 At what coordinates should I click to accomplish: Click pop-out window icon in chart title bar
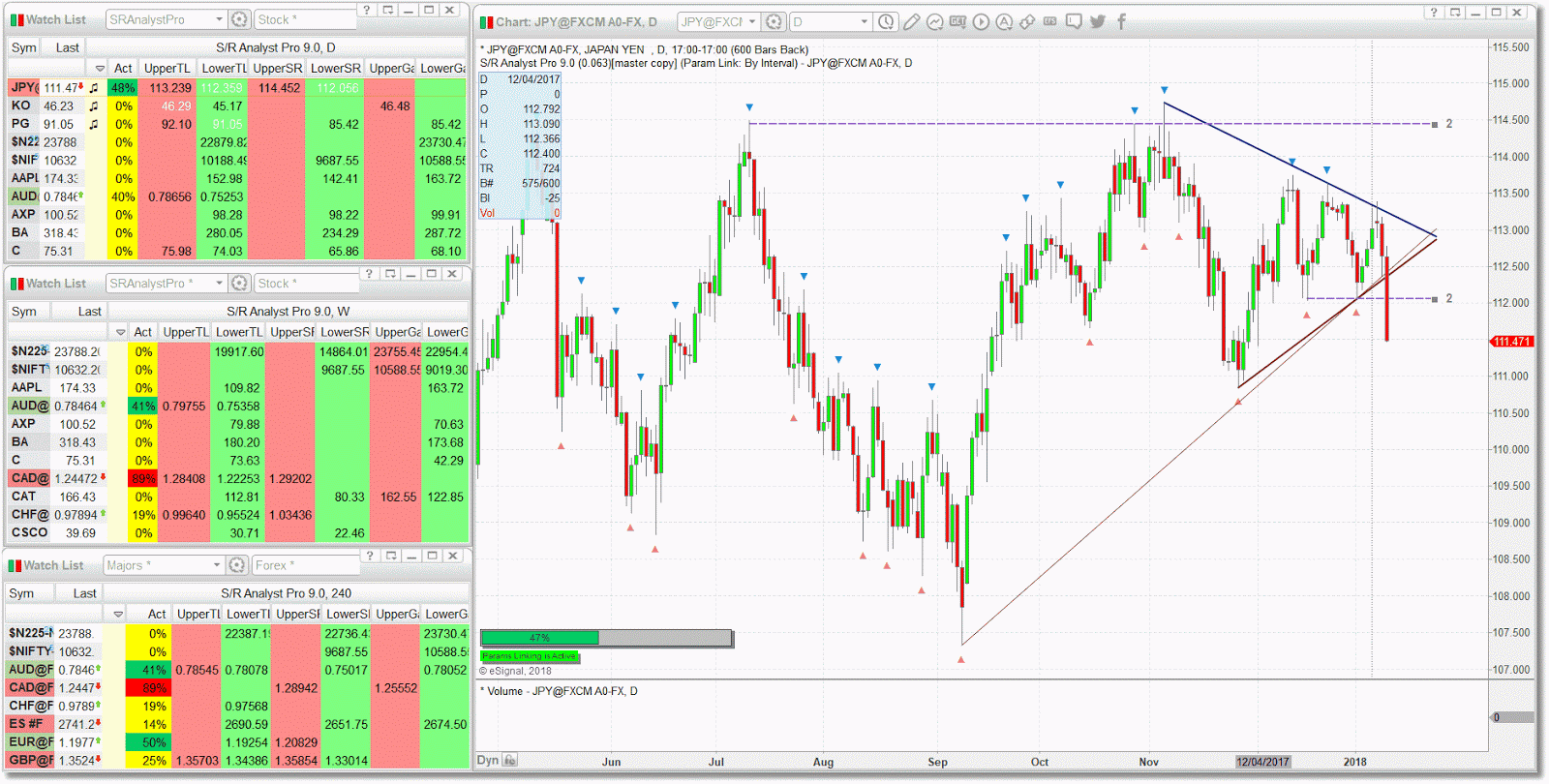click(x=1455, y=12)
